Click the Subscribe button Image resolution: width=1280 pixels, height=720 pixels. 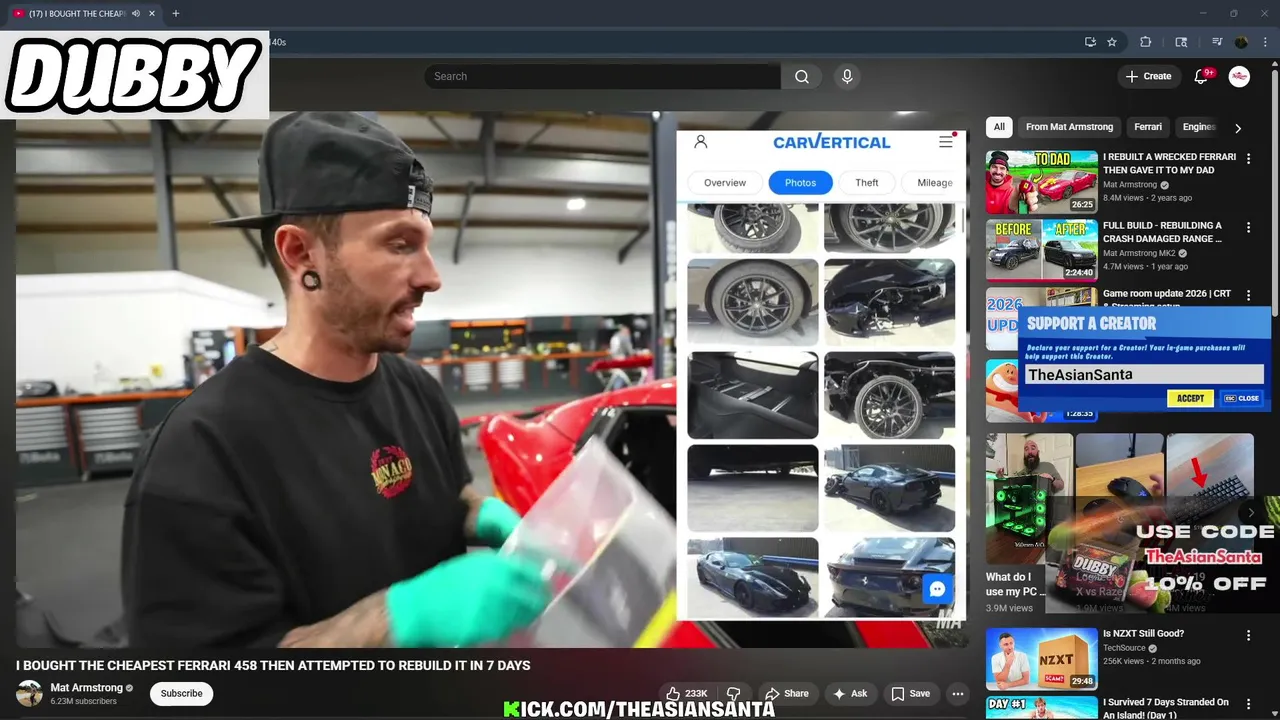[182, 693]
